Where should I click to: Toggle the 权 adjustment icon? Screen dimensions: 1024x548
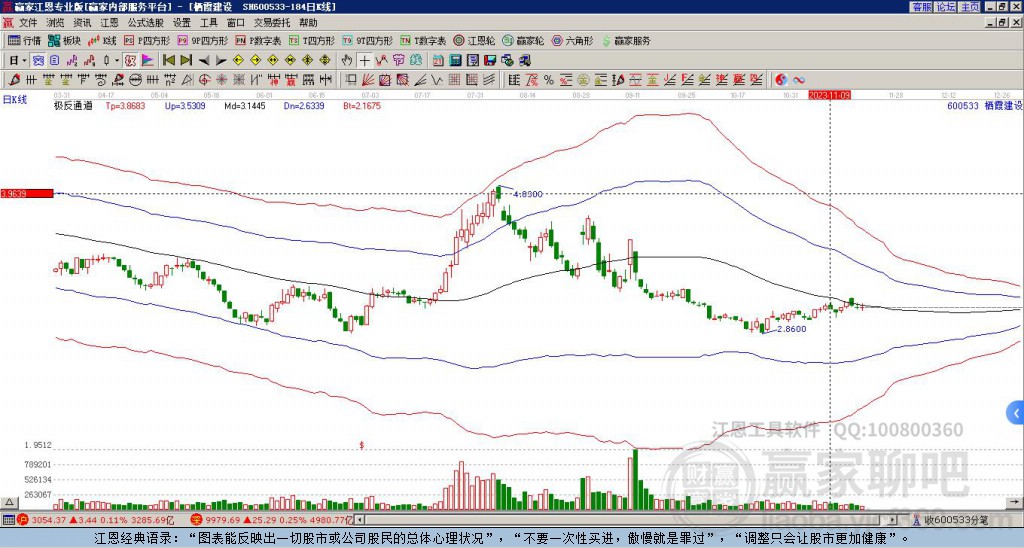click(x=129, y=60)
